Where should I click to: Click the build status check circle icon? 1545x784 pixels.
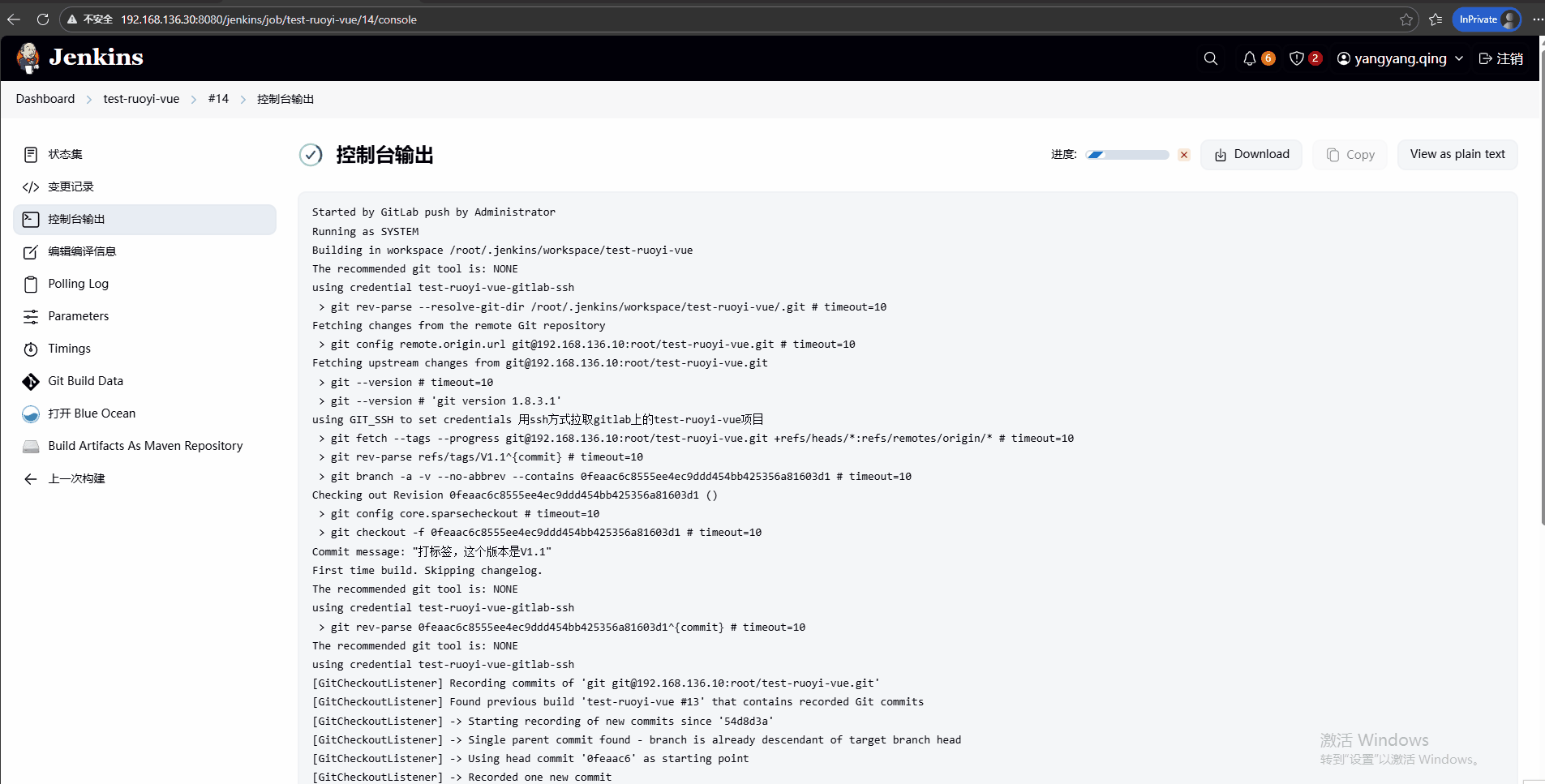click(x=311, y=154)
